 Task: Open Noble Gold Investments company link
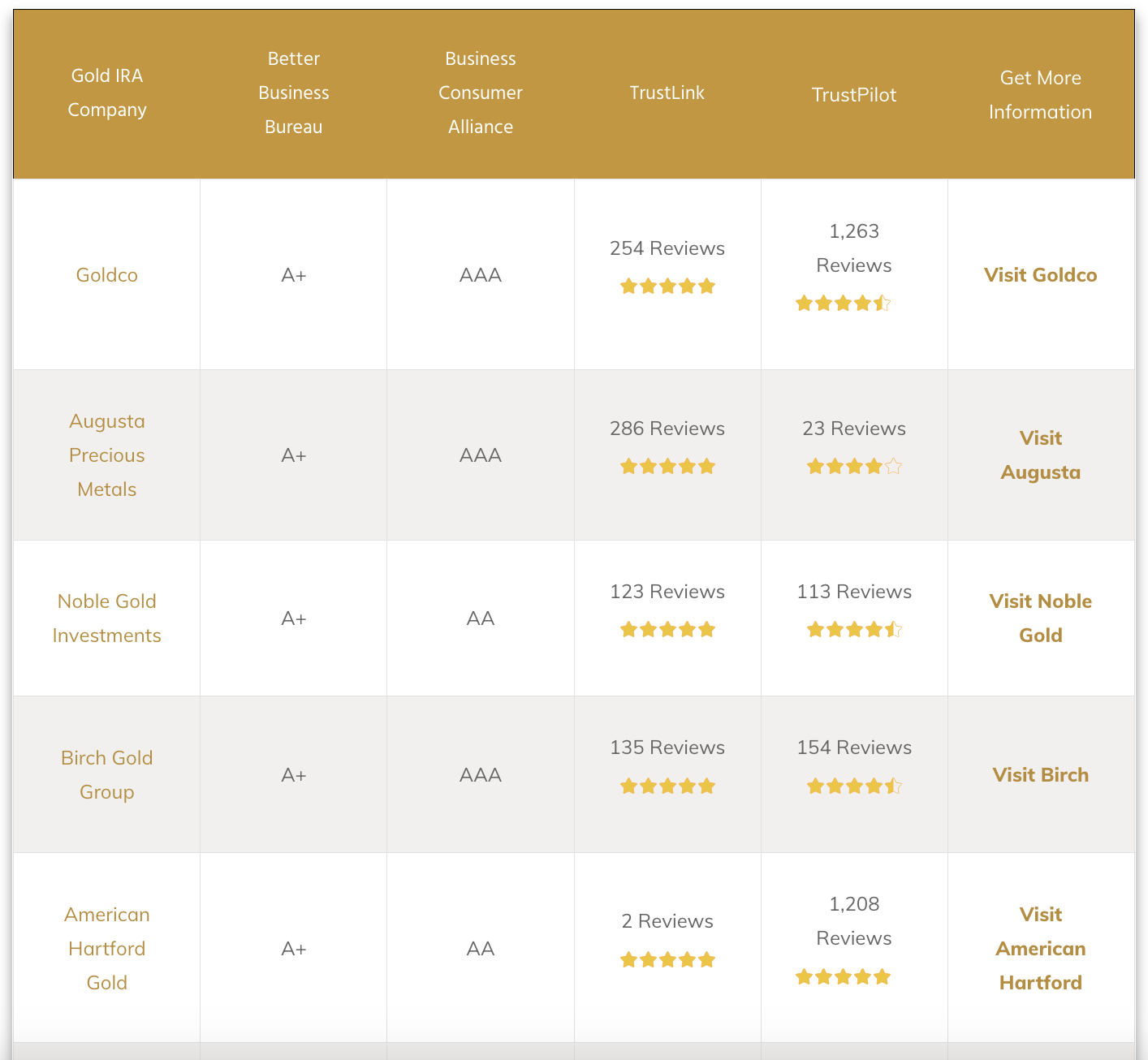(x=107, y=618)
